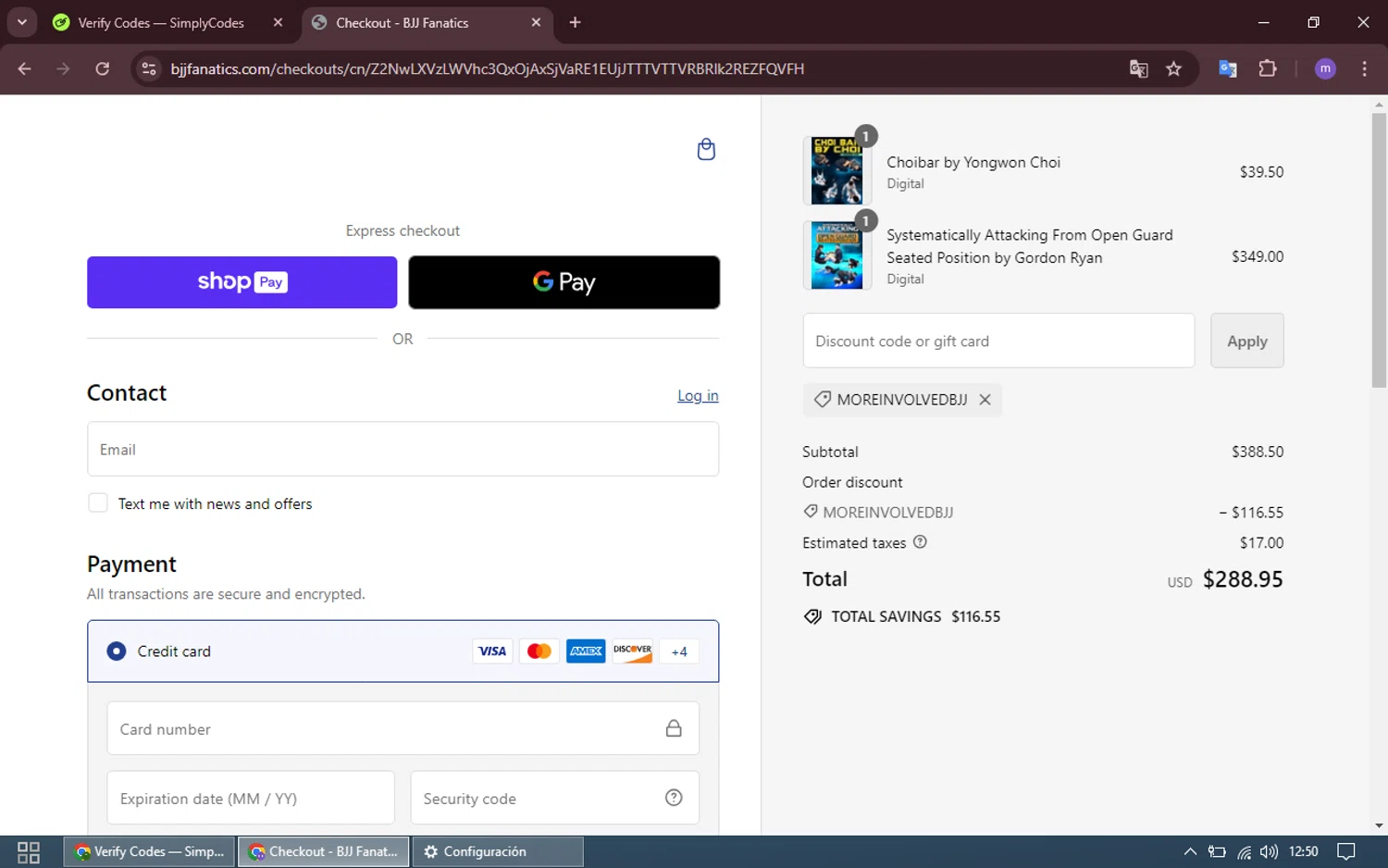Pay with Shop Pay

coord(242,282)
